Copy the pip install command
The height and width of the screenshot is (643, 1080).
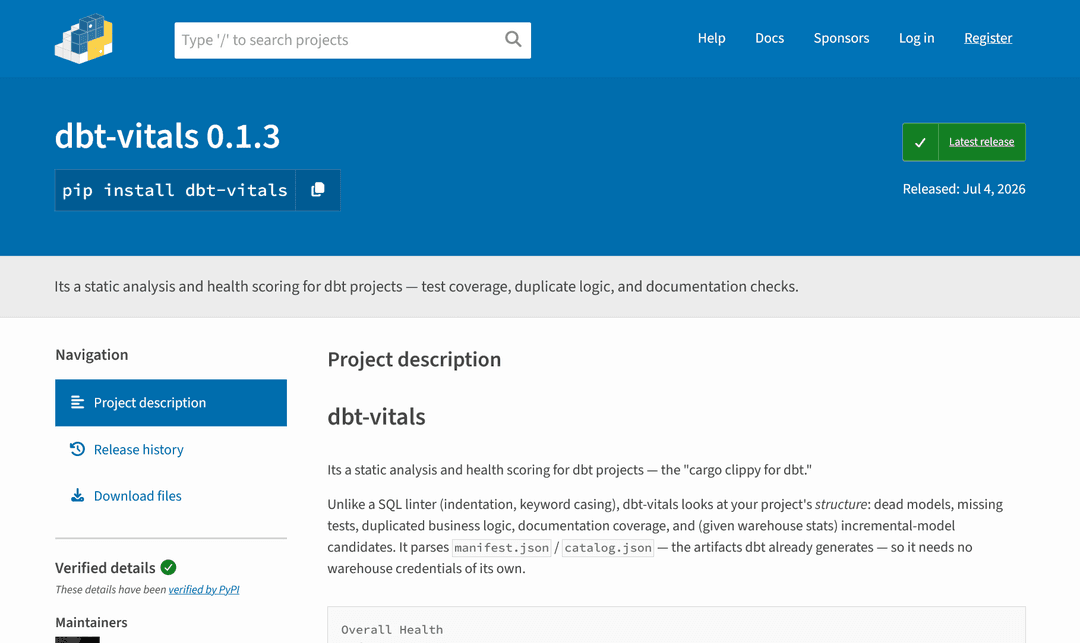coord(318,190)
